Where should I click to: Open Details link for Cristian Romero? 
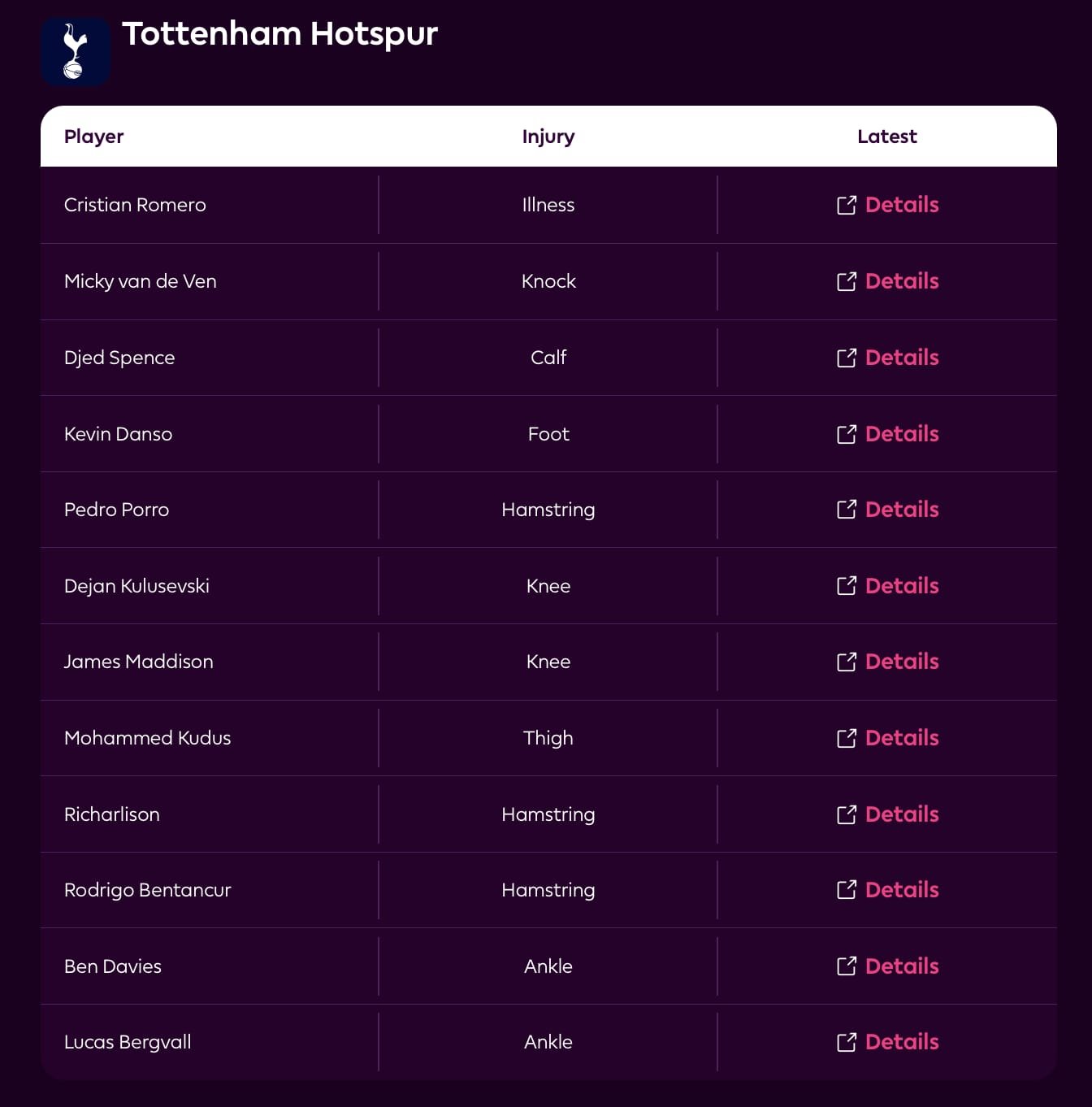901,205
